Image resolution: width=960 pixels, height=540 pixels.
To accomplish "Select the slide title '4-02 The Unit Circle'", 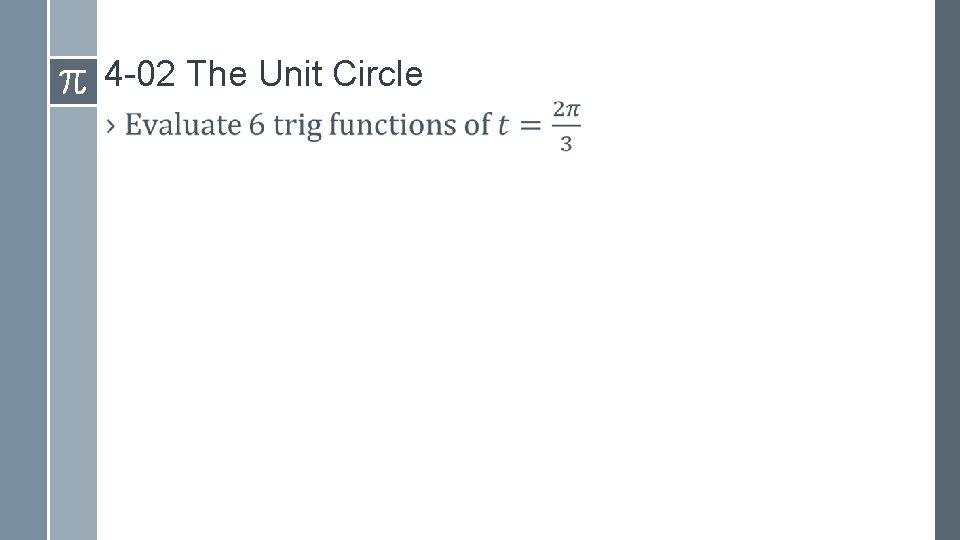I will click(263, 74).
